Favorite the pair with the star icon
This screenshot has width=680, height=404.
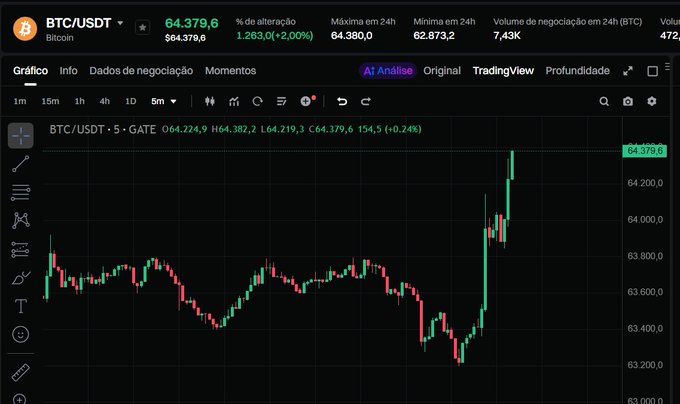tap(142, 28)
